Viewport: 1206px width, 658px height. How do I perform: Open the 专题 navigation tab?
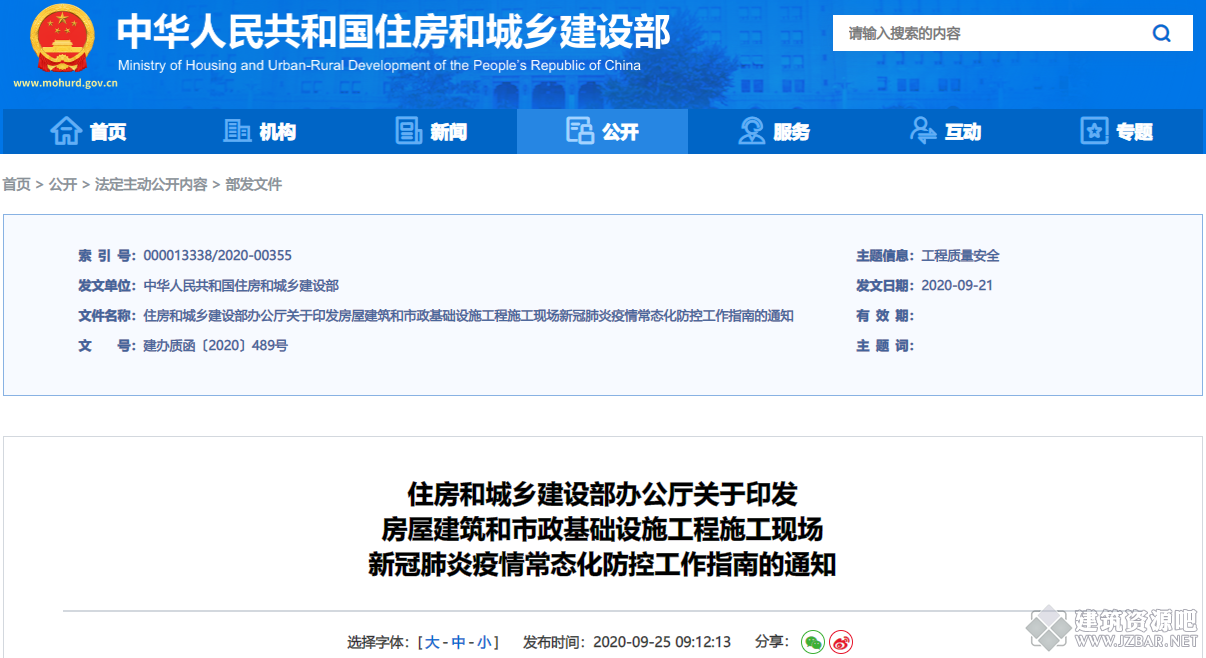tap(1117, 131)
